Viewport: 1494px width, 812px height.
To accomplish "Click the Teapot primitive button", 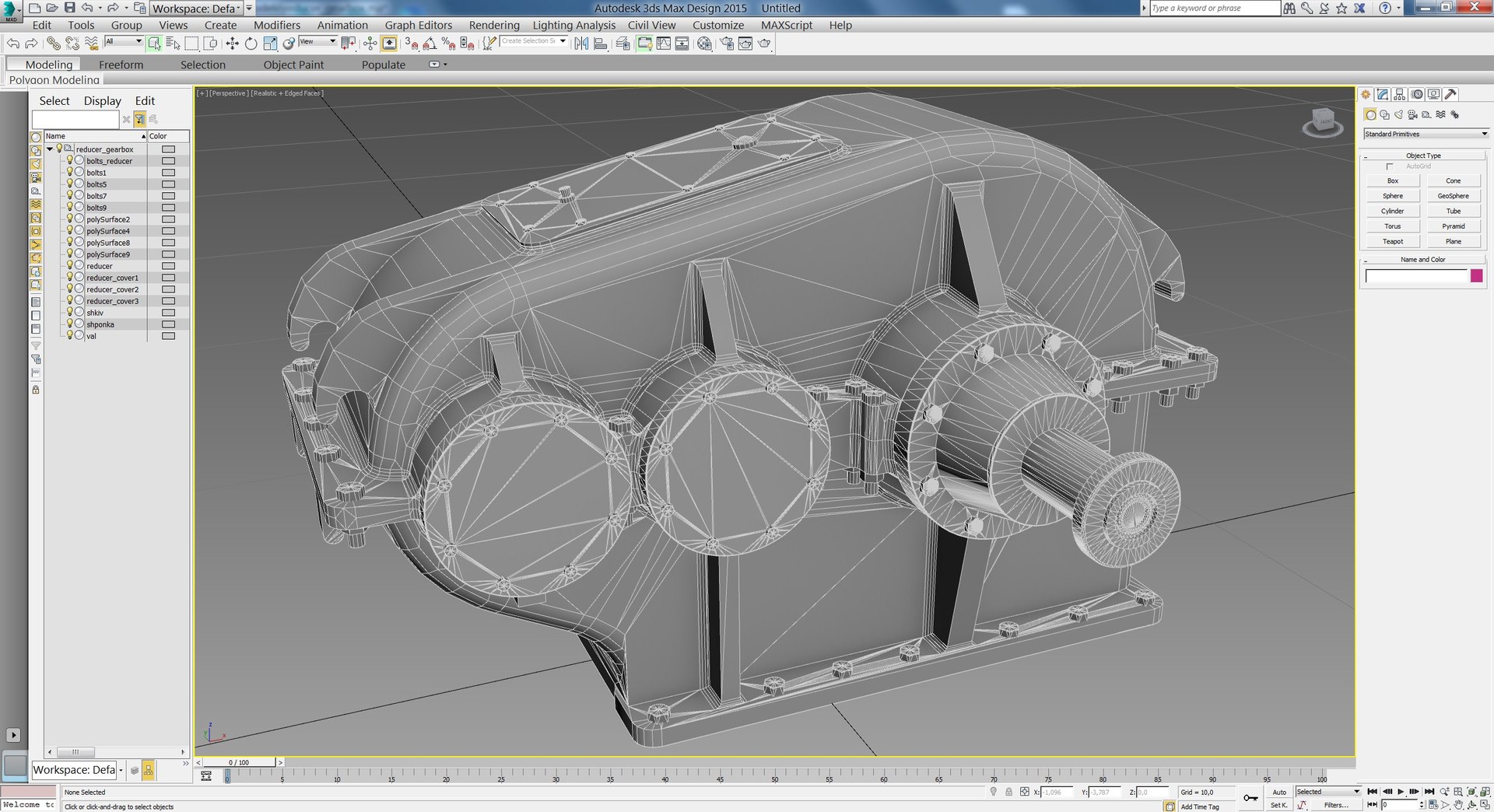I will [x=1393, y=241].
